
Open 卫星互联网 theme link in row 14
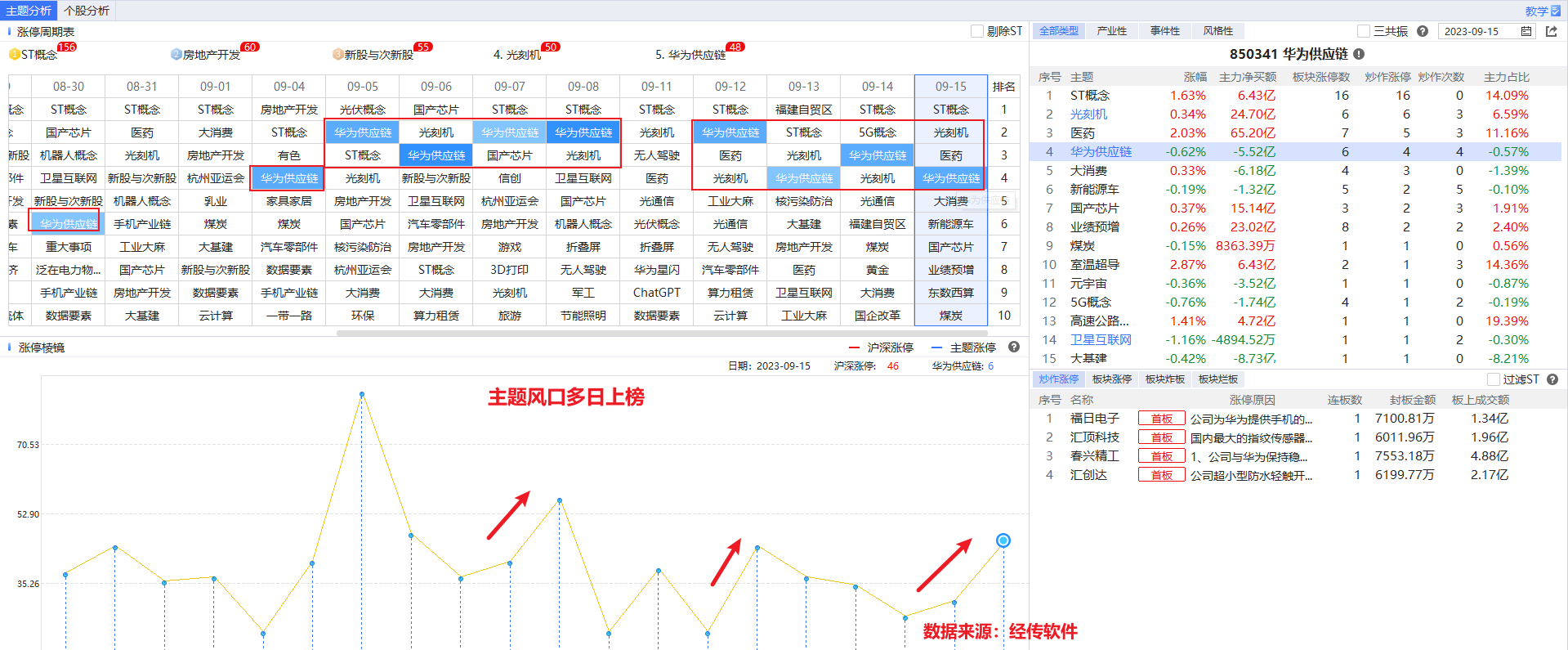(1101, 340)
